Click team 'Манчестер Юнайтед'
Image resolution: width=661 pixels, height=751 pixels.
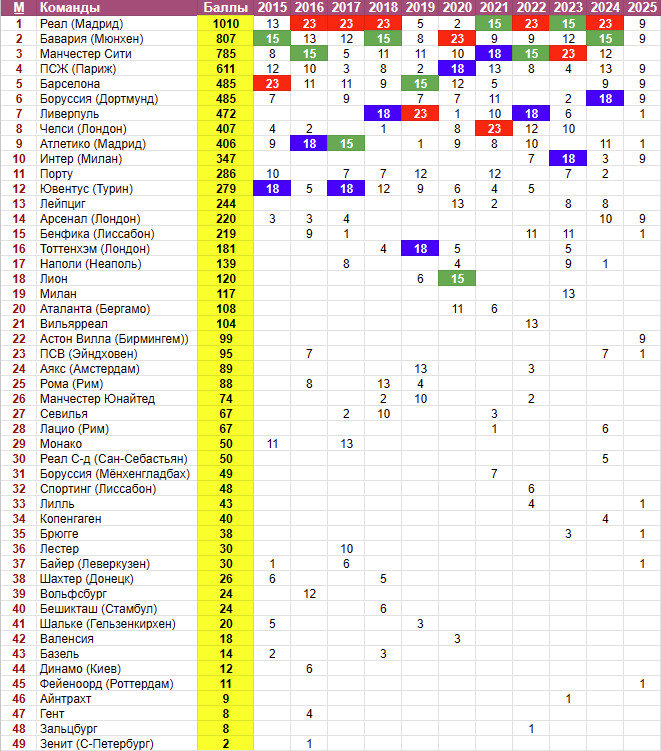(x=97, y=399)
